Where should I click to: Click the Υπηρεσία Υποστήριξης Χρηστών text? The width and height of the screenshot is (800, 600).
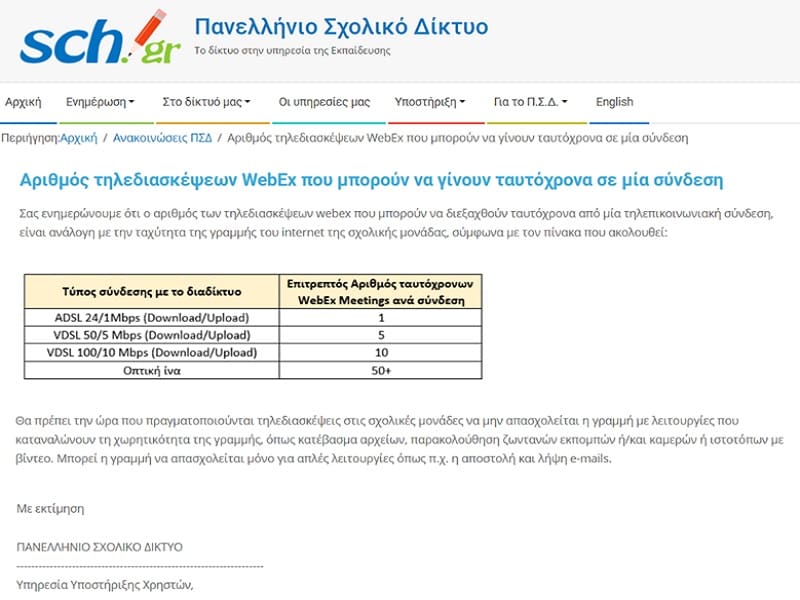pos(105,585)
